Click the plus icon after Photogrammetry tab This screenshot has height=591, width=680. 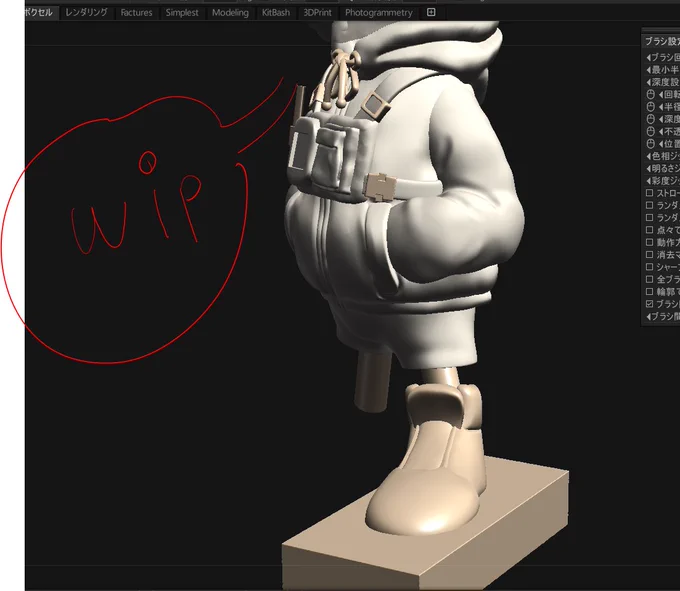pos(431,12)
